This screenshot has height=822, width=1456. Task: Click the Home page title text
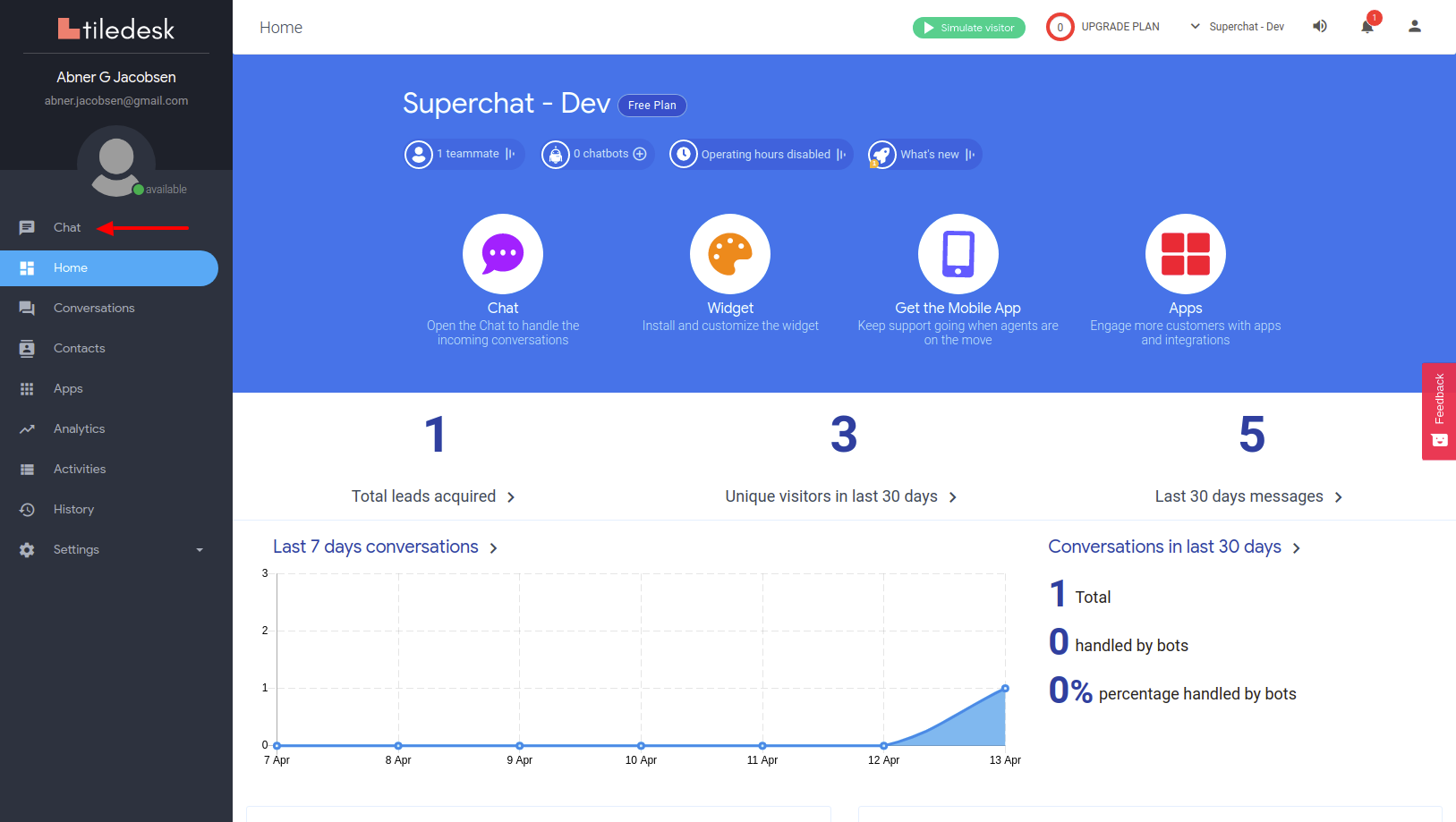[x=281, y=28]
